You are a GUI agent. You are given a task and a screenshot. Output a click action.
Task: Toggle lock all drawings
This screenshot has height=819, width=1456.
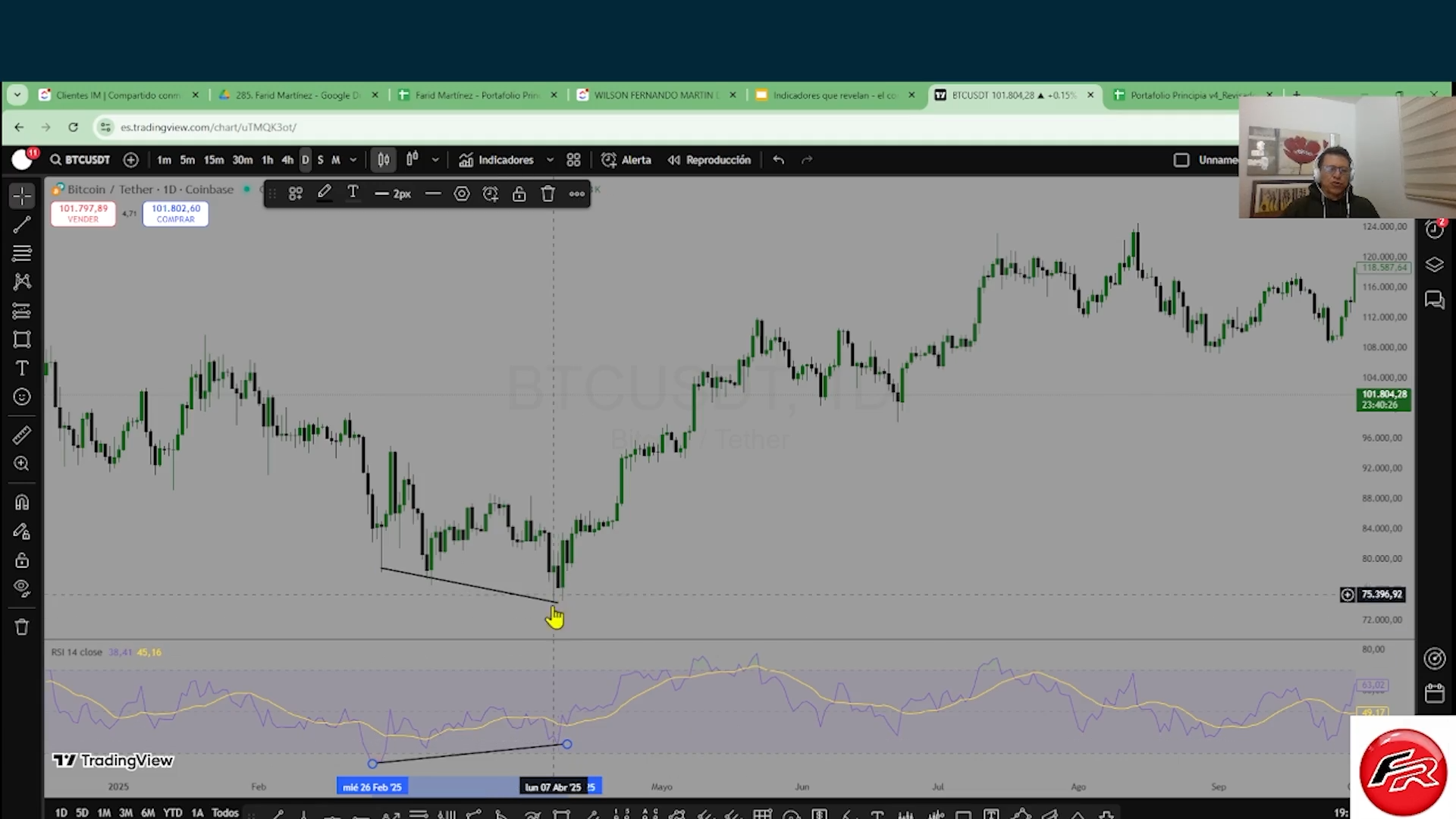22,560
